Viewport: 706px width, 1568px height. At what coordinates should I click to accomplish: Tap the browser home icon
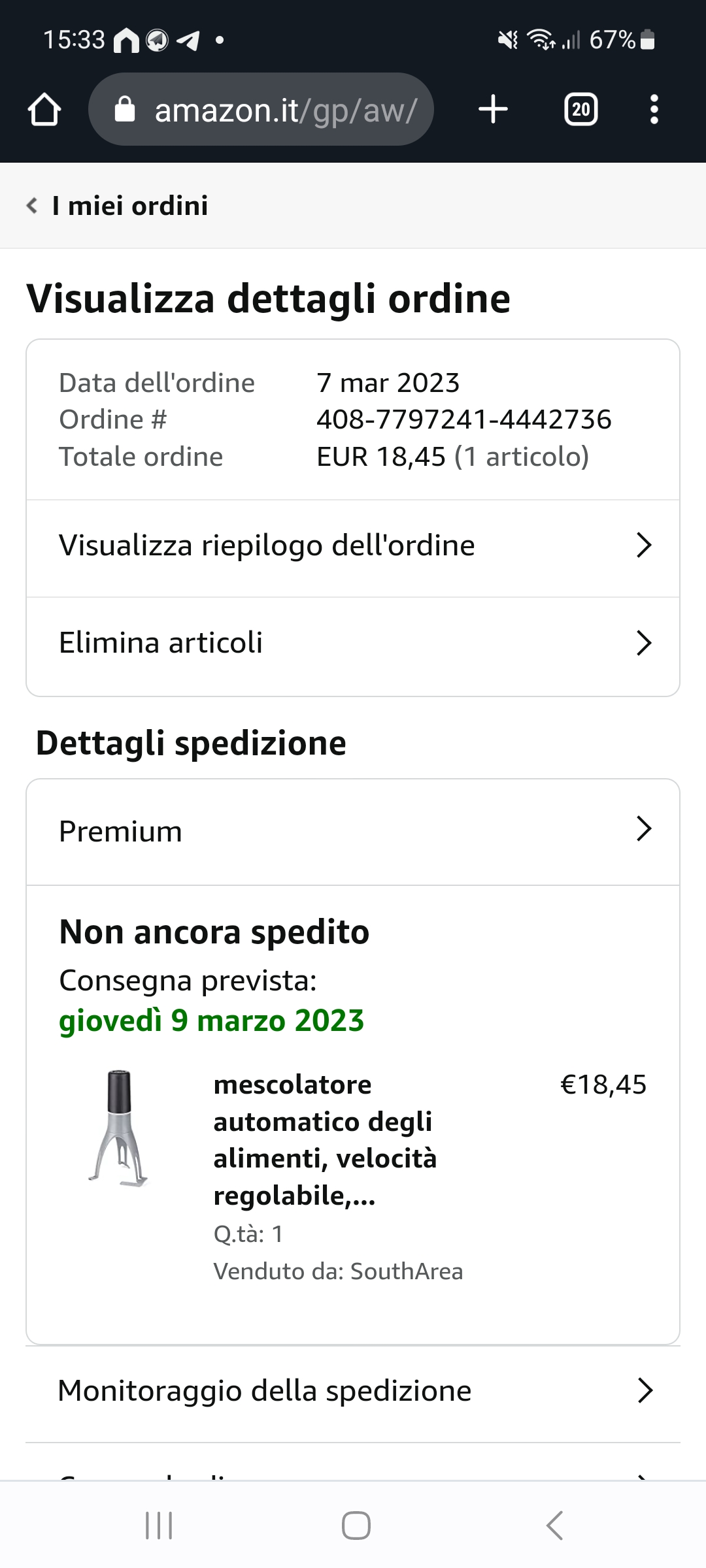pyautogui.click(x=44, y=109)
